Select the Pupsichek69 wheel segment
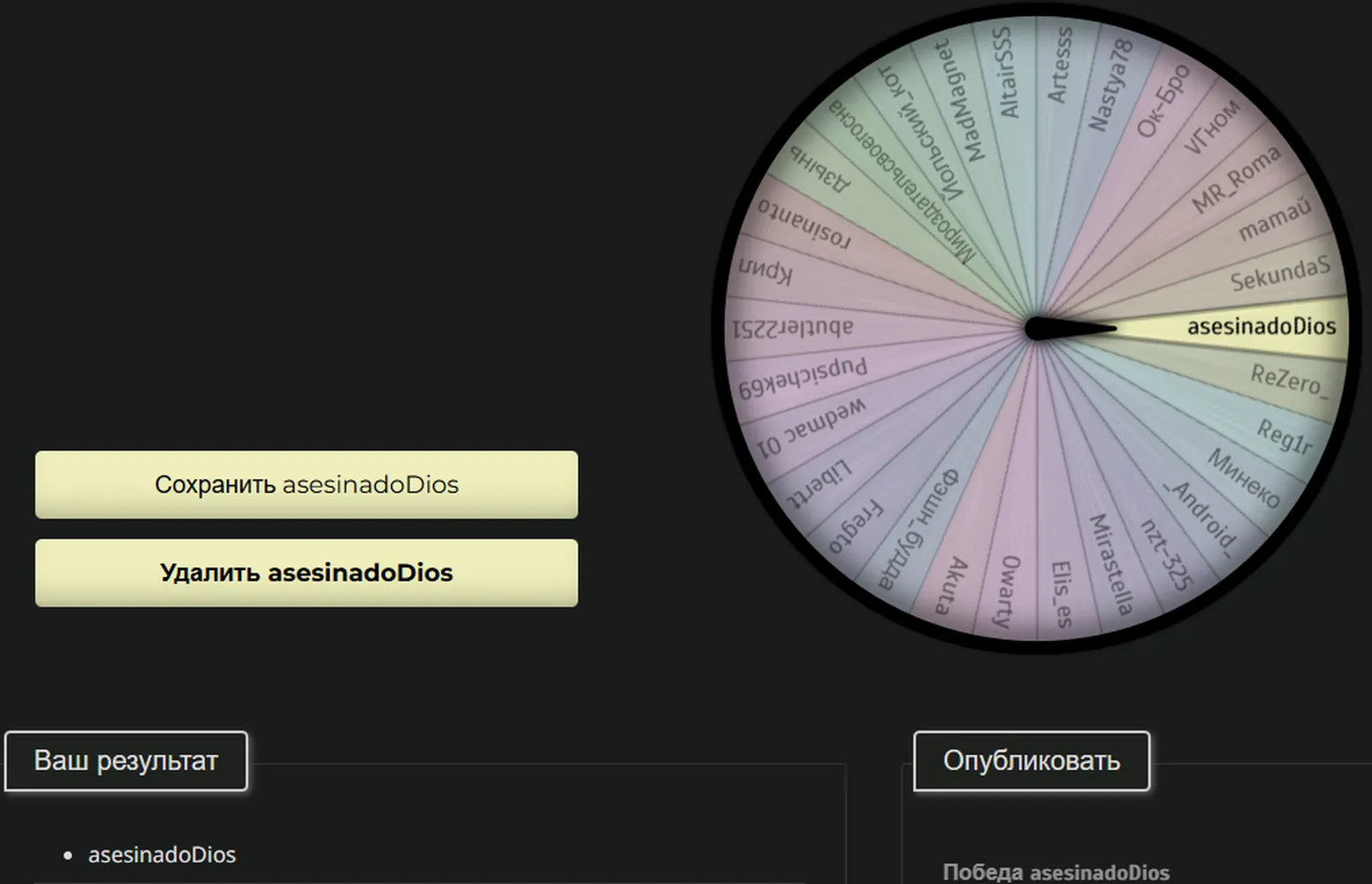Viewport: 1372px width, 884px height. pos(803,378)
